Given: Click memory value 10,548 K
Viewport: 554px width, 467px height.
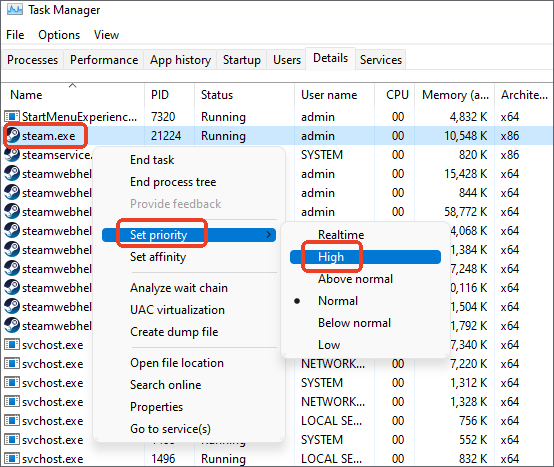Looking at the screenshot, I should click(465, 135).
